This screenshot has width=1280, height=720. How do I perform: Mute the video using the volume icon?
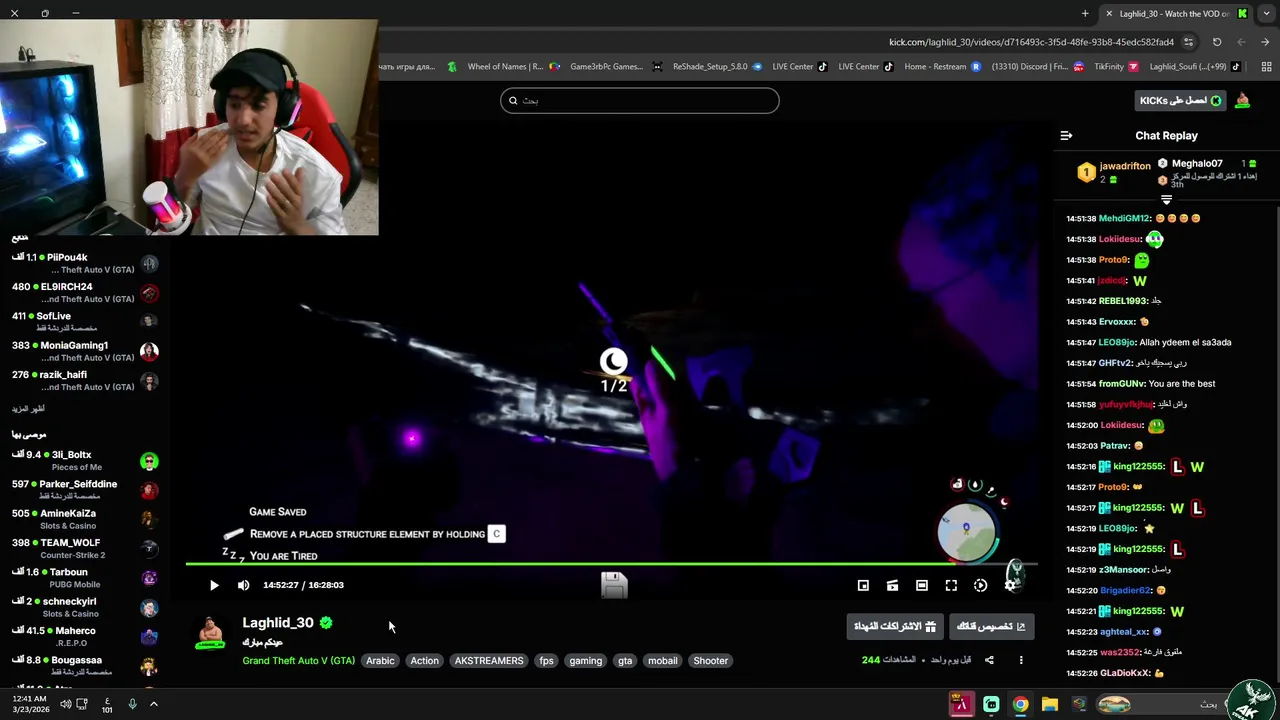click(243, 585)
